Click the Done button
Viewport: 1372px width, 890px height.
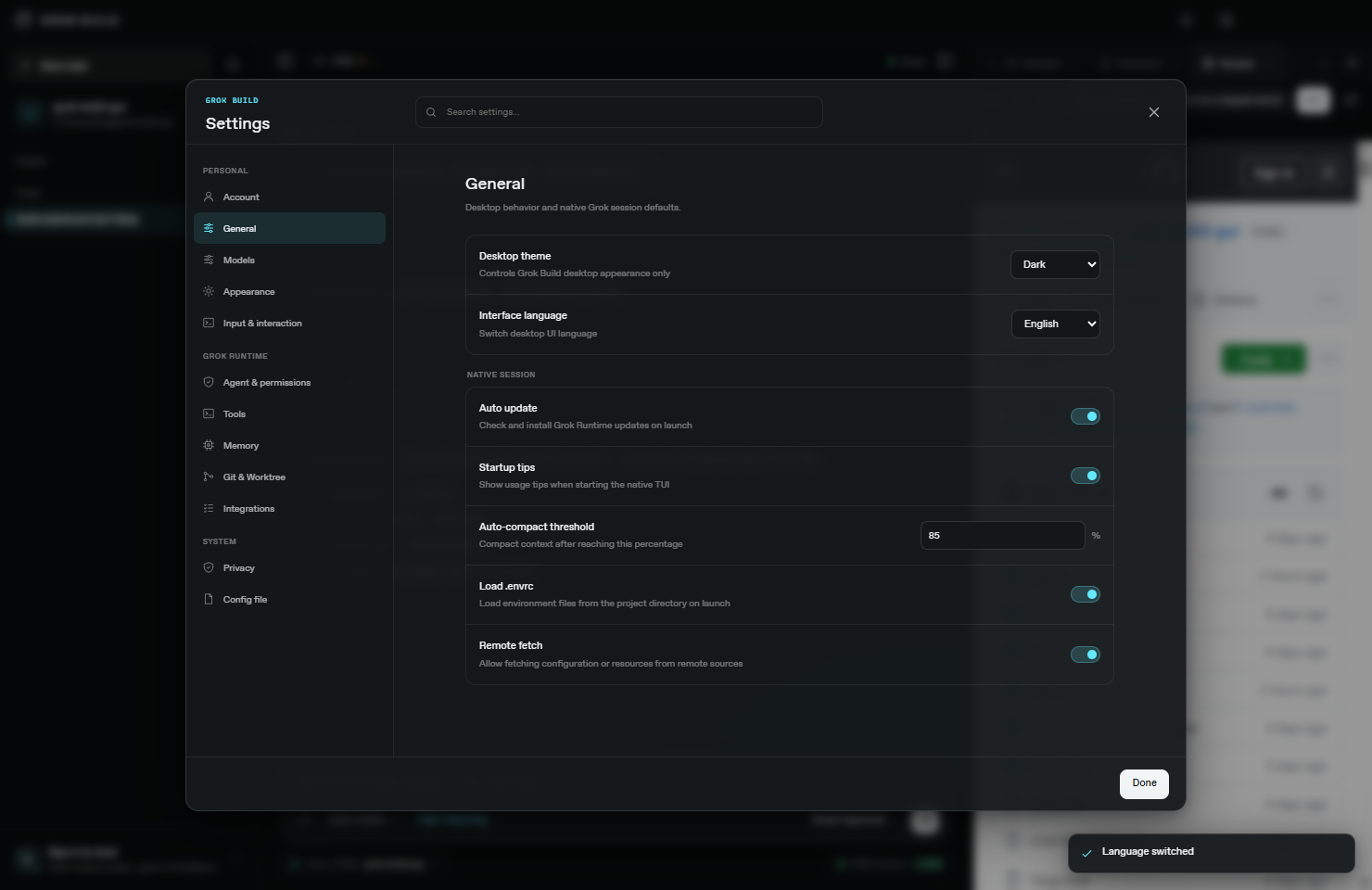1144,783
